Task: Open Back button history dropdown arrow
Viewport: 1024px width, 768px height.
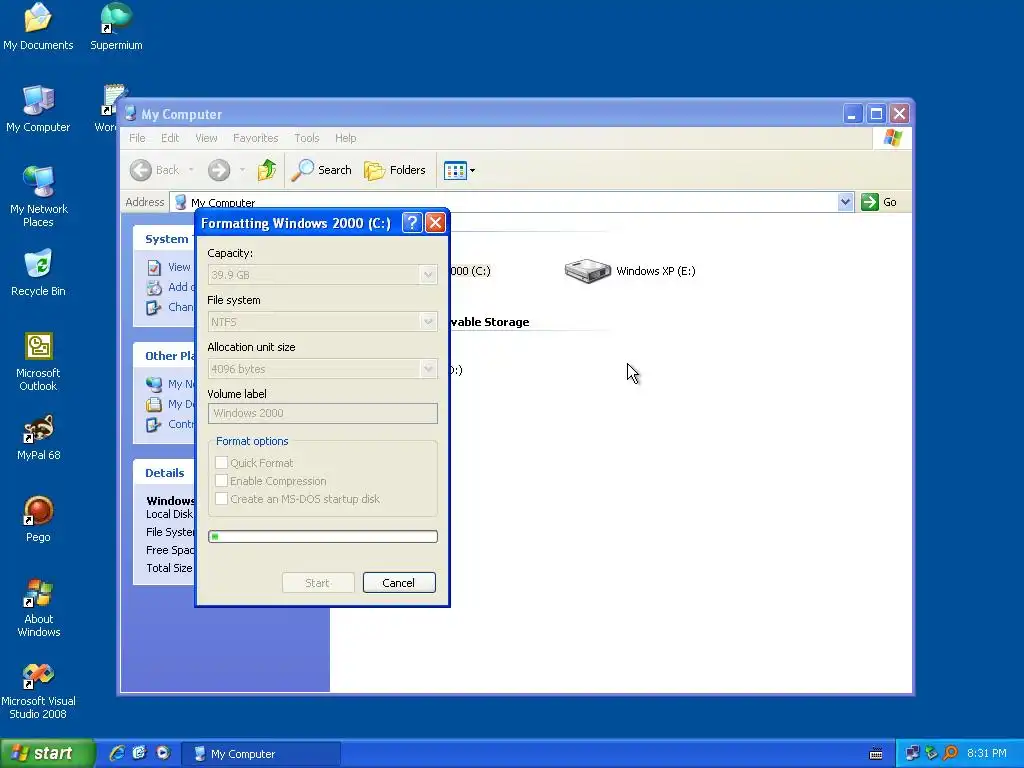Action: coord(191,170)
